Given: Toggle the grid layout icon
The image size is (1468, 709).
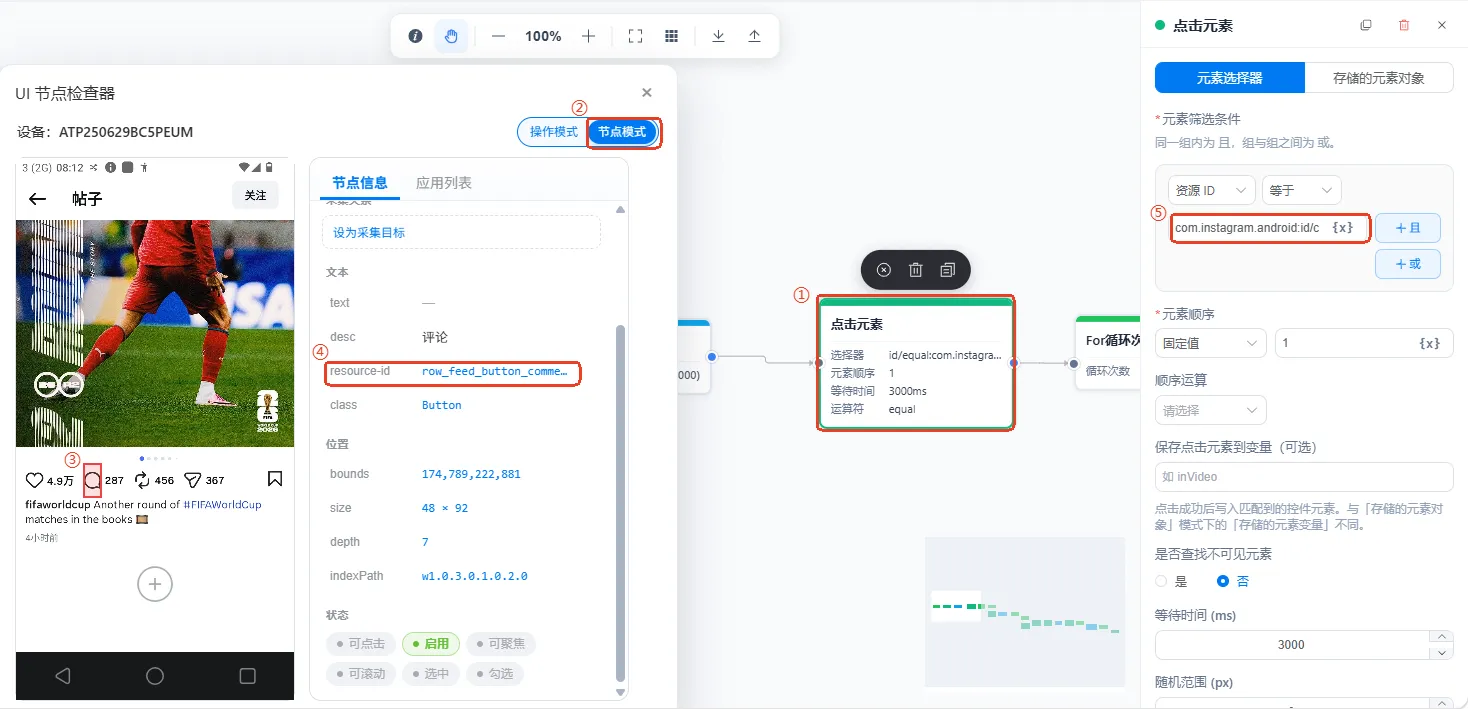Looking at the screenshot, I should (x=672, y=36).
